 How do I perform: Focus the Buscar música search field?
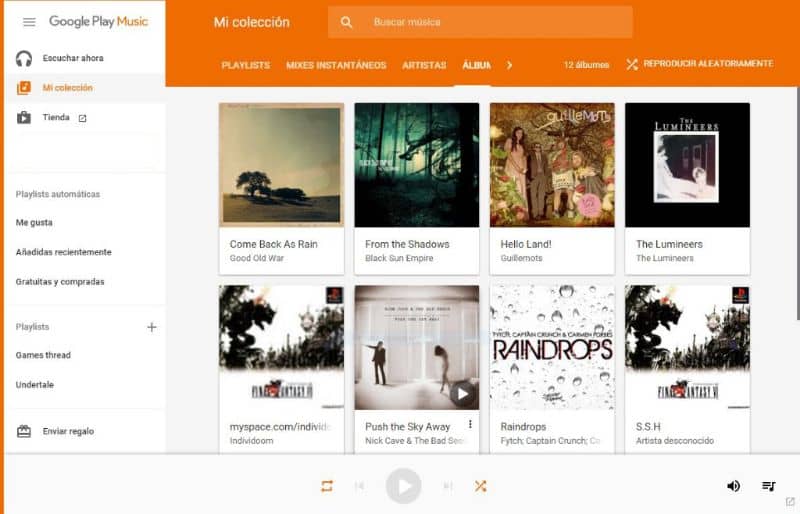point(480,22)
